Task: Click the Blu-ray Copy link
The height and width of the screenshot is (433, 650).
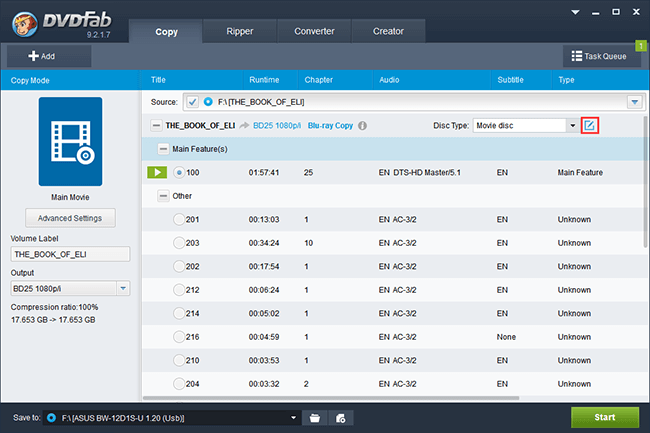Action: point(330,126)
